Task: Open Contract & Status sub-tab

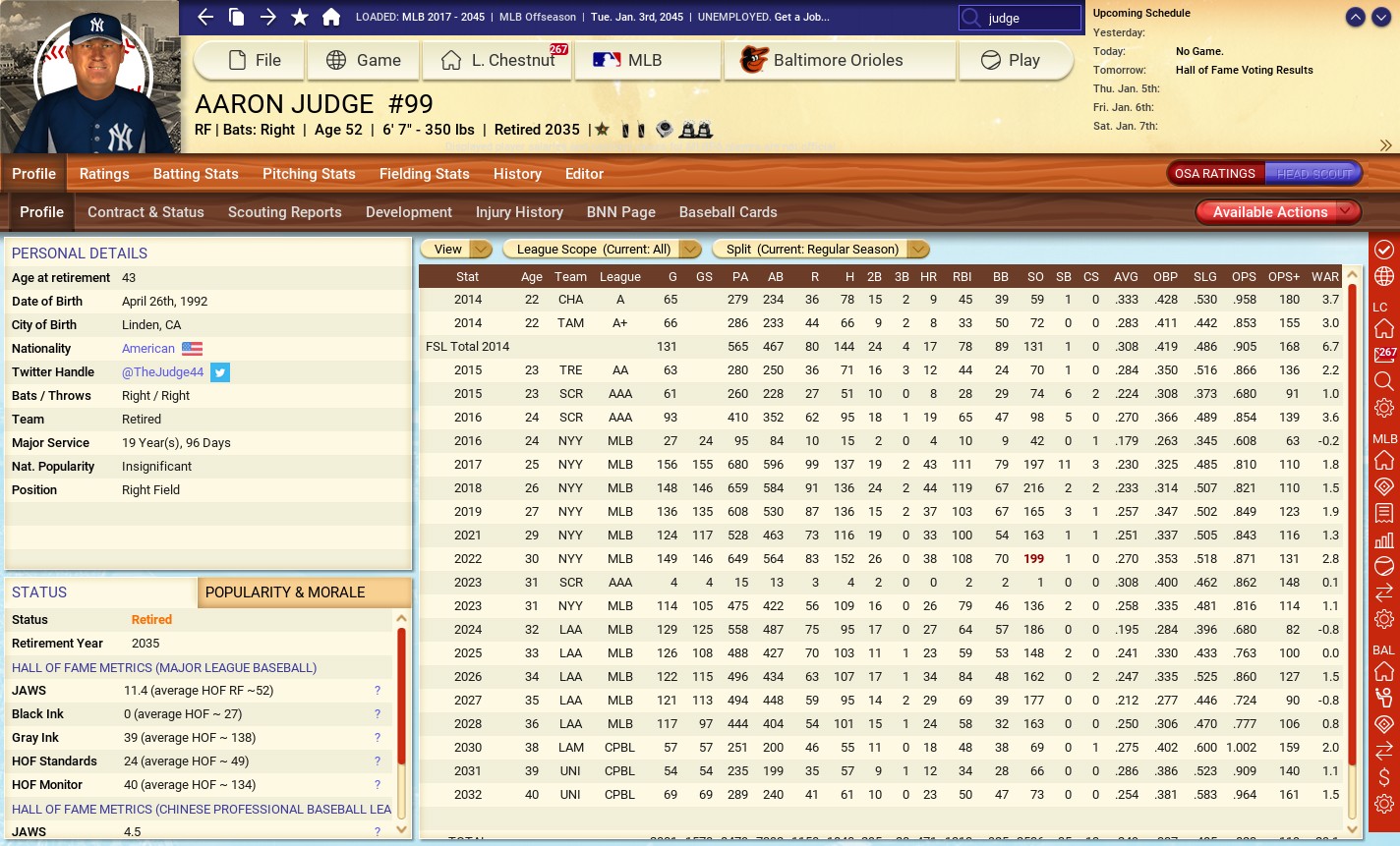Action: (146, 212)
